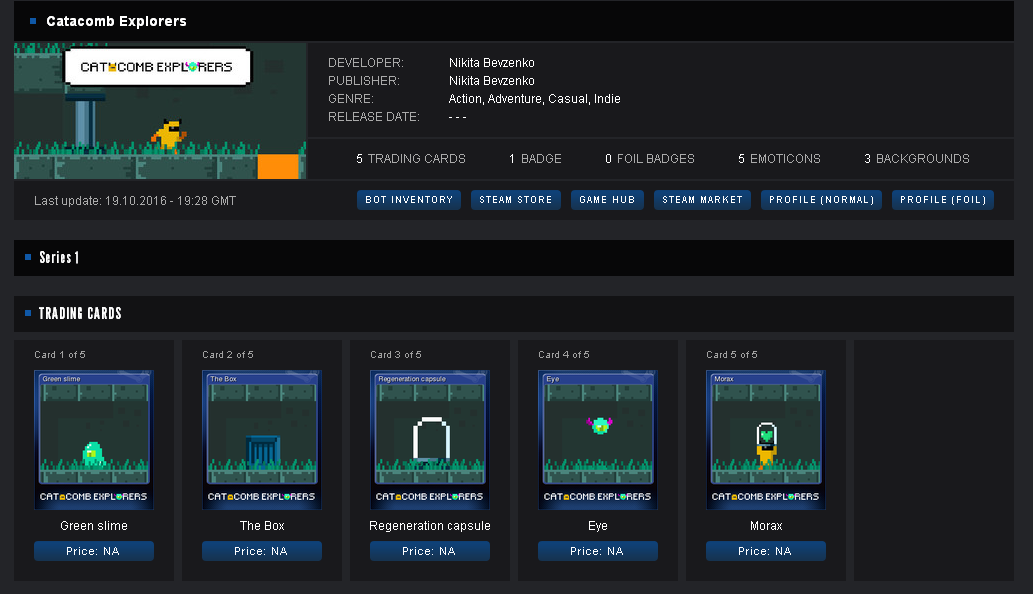This screenshot has width=1033, height=594.
Task: Open the Steam Store page button
Action: (x=515, y=200)
